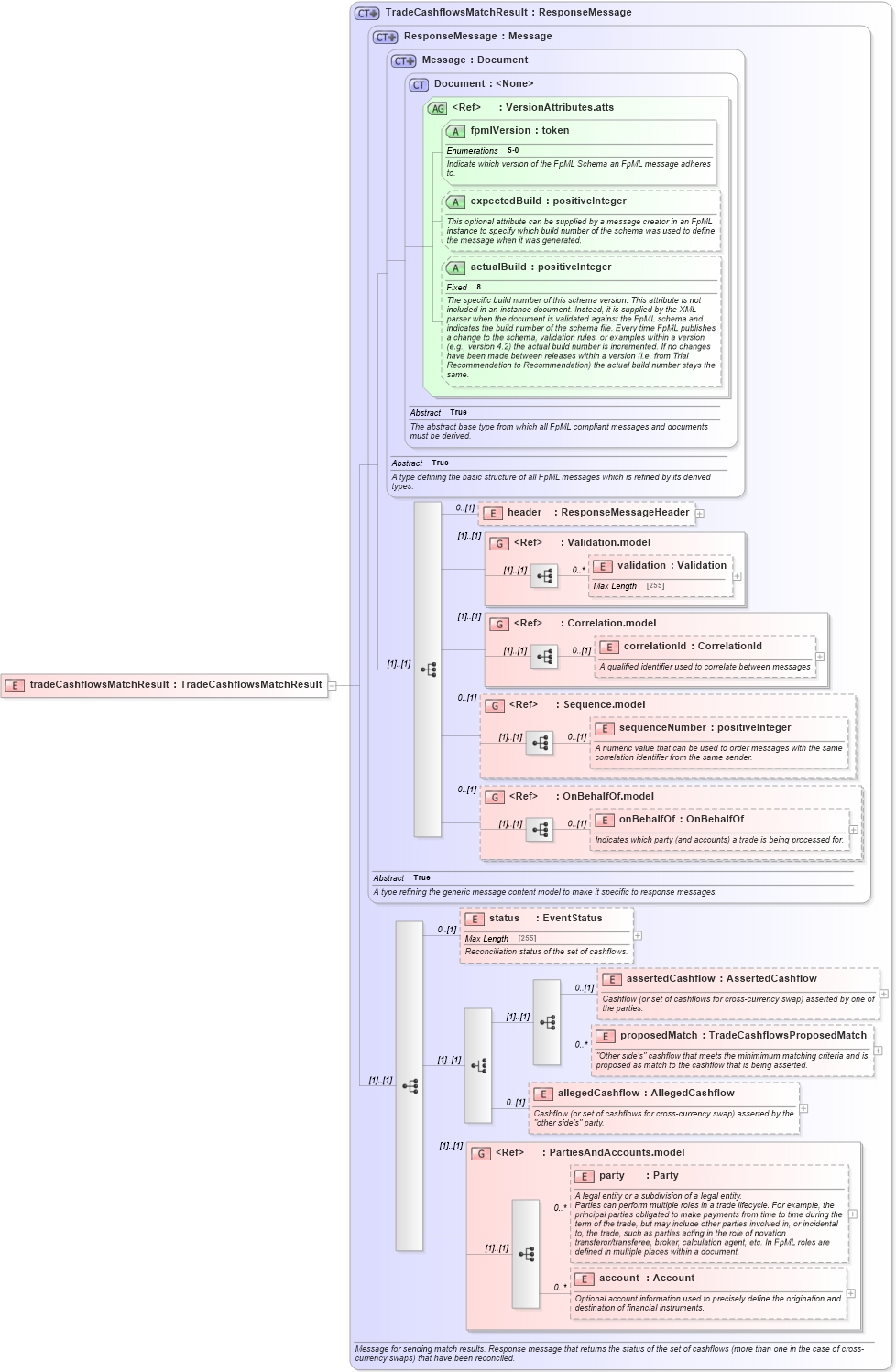This screenshot has width=896, height=1372.
Task: Click the E icon of assertedCashflow
Action: pyautogui.click(x=612, y=979)
